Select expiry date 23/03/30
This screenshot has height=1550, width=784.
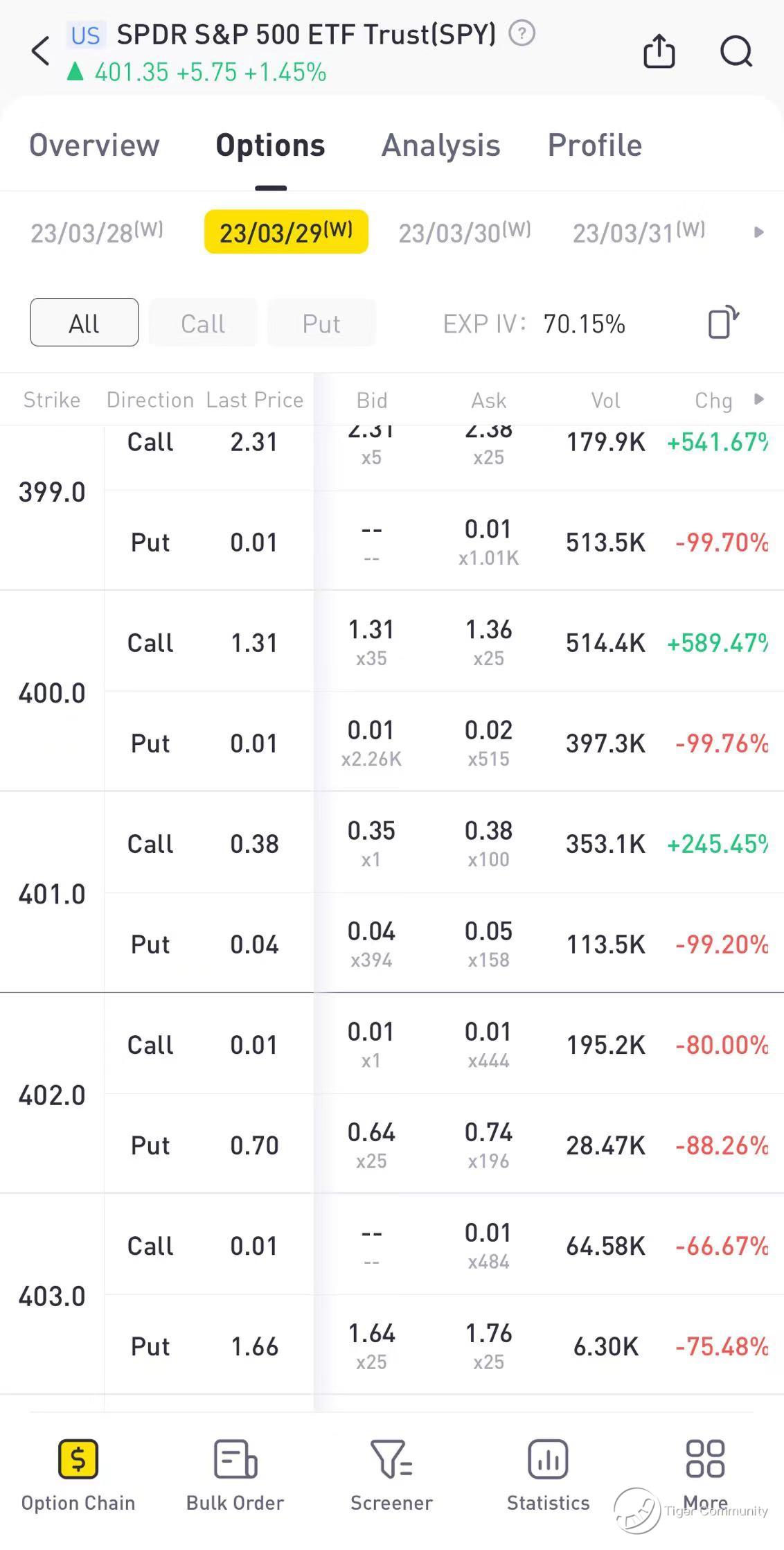465,232
